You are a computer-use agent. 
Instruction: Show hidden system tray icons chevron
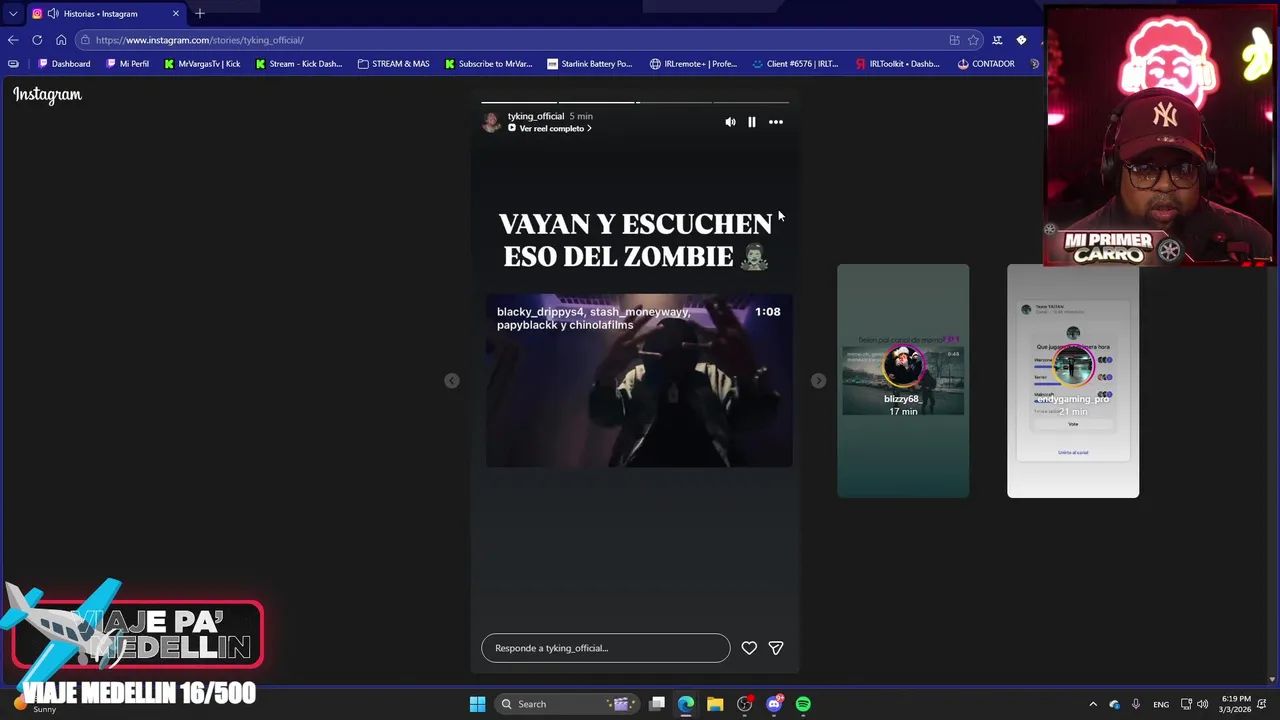[x=1093, y=704]
